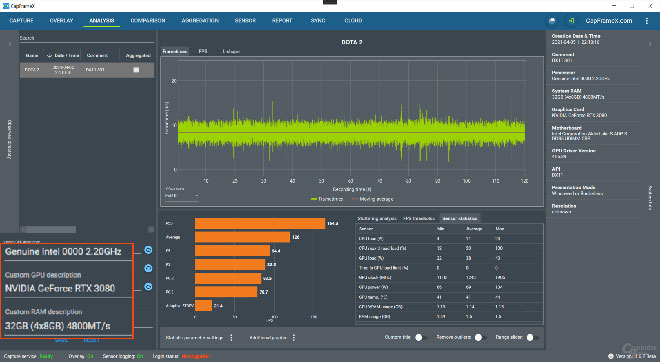Open additional graphs three-dot menu
The image size is (660, 362).
(x=294, y=338)
